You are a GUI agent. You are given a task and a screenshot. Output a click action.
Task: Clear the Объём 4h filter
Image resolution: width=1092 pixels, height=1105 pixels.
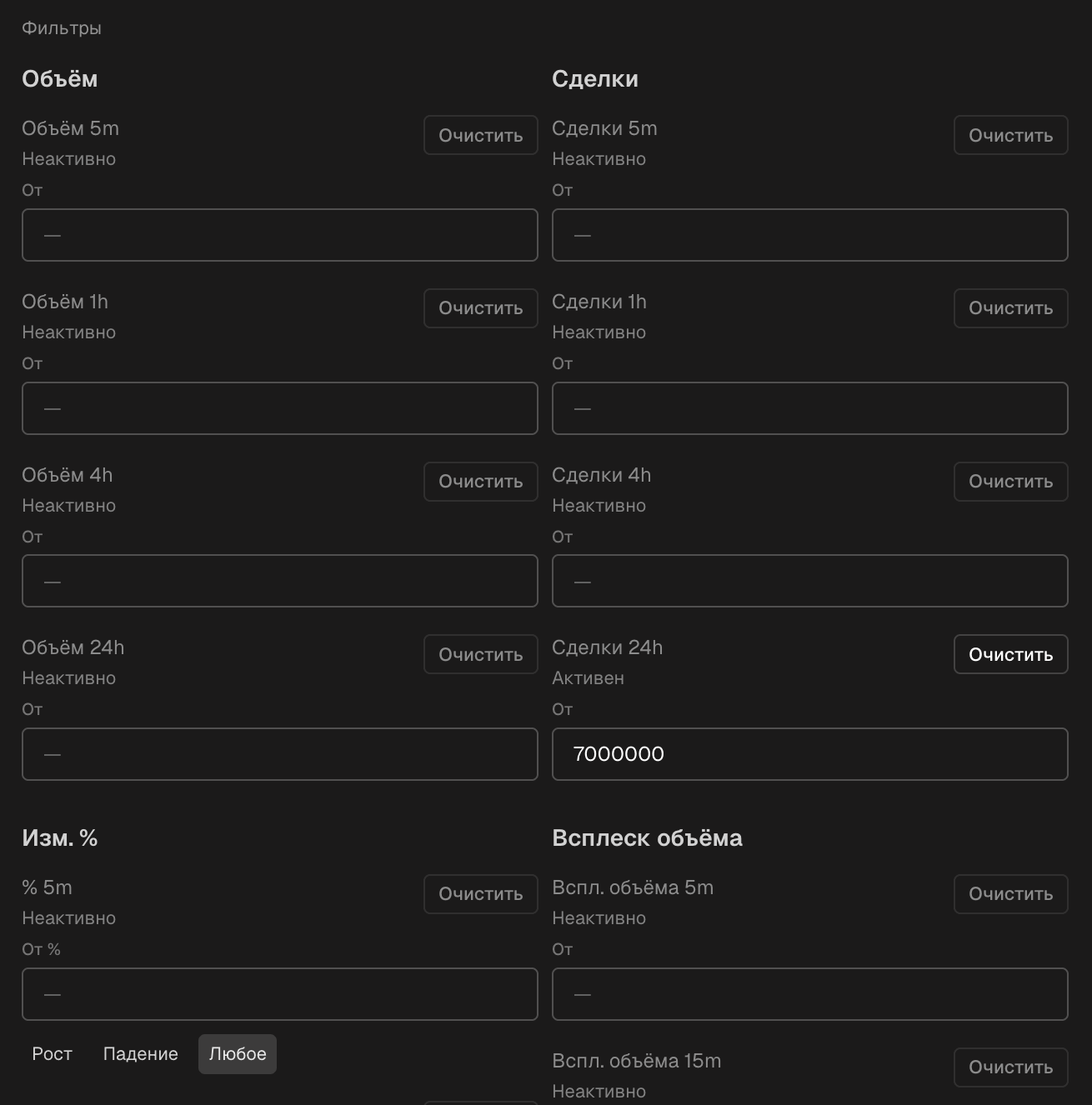(481, 482)
